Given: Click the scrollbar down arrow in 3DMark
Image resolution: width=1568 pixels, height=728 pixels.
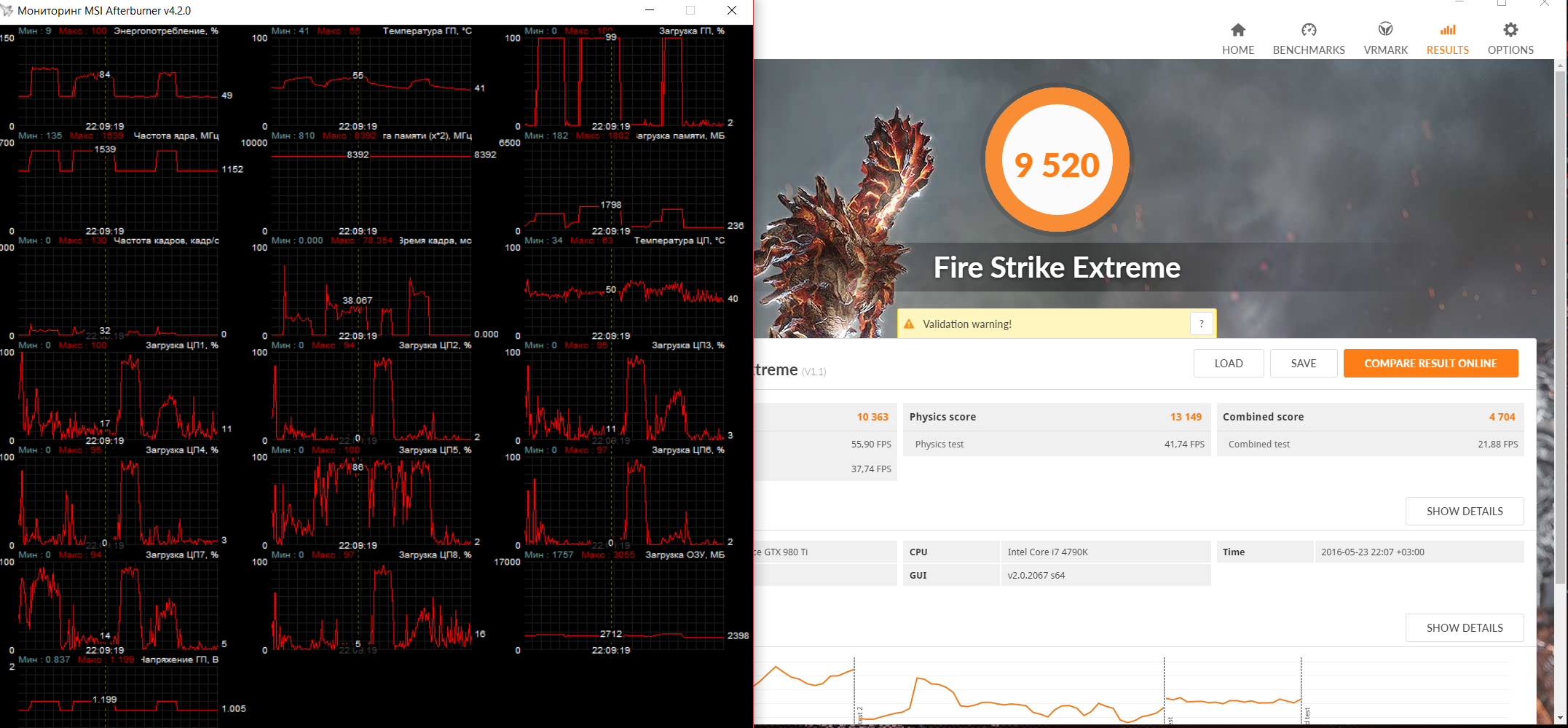Looking at the screenshot, I should (1560, 719).
